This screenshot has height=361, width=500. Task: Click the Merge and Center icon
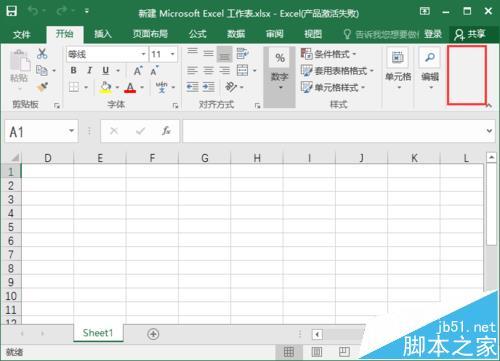coord(242,70)
